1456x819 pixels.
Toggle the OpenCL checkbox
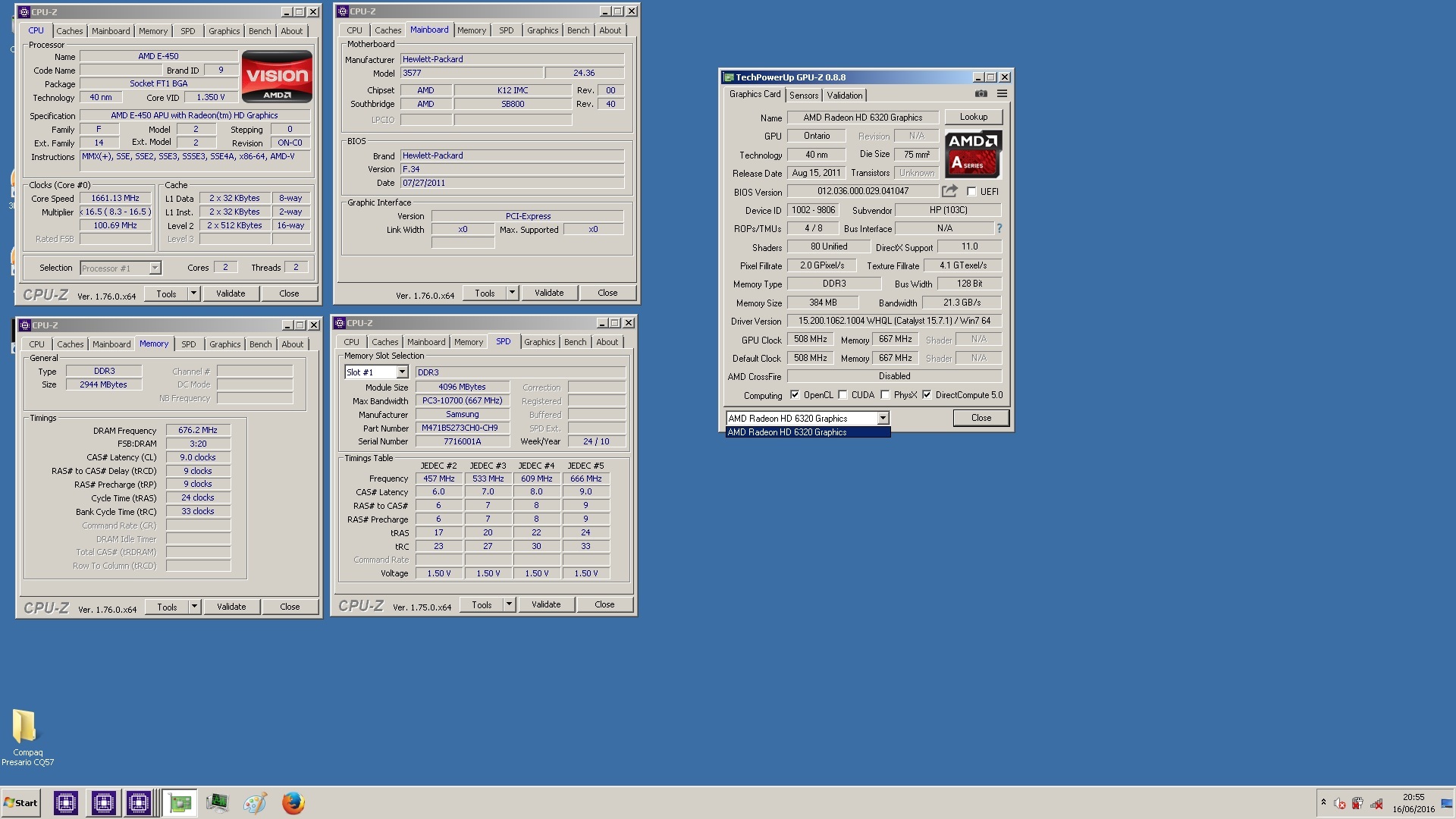[795, 395]
